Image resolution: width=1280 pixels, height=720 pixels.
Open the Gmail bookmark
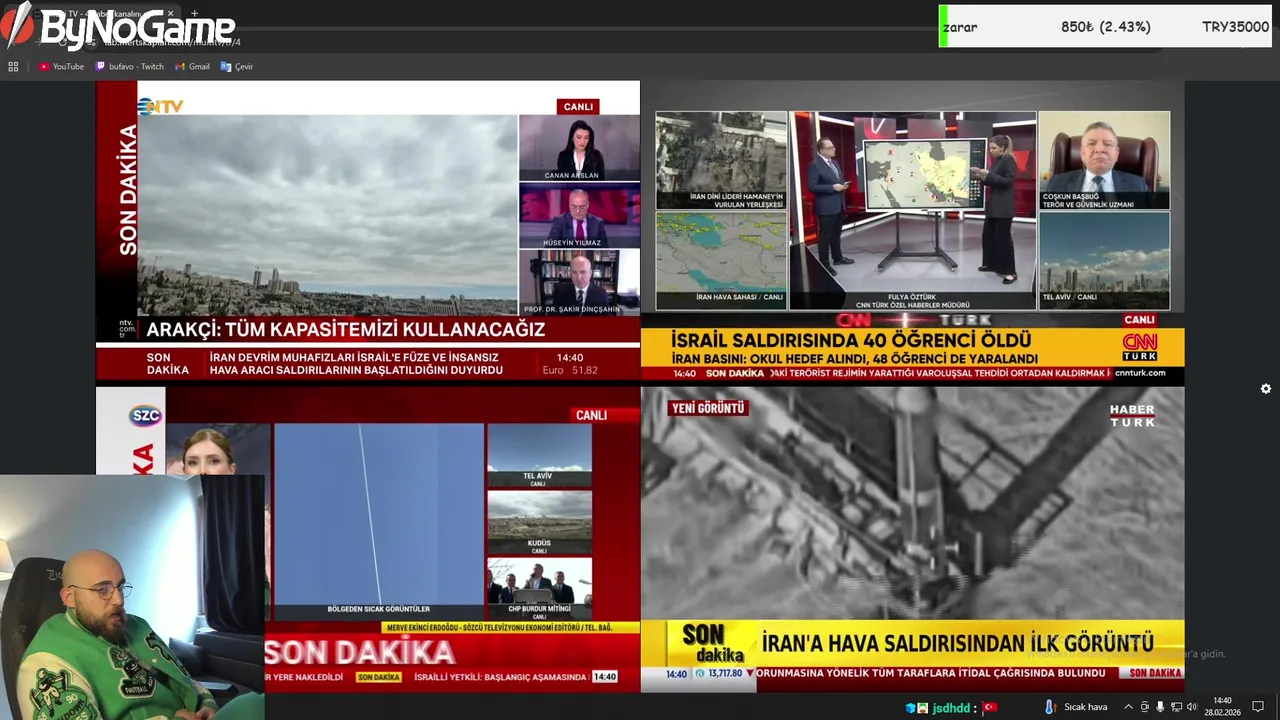pyautogui.click(x=192, y=67)
